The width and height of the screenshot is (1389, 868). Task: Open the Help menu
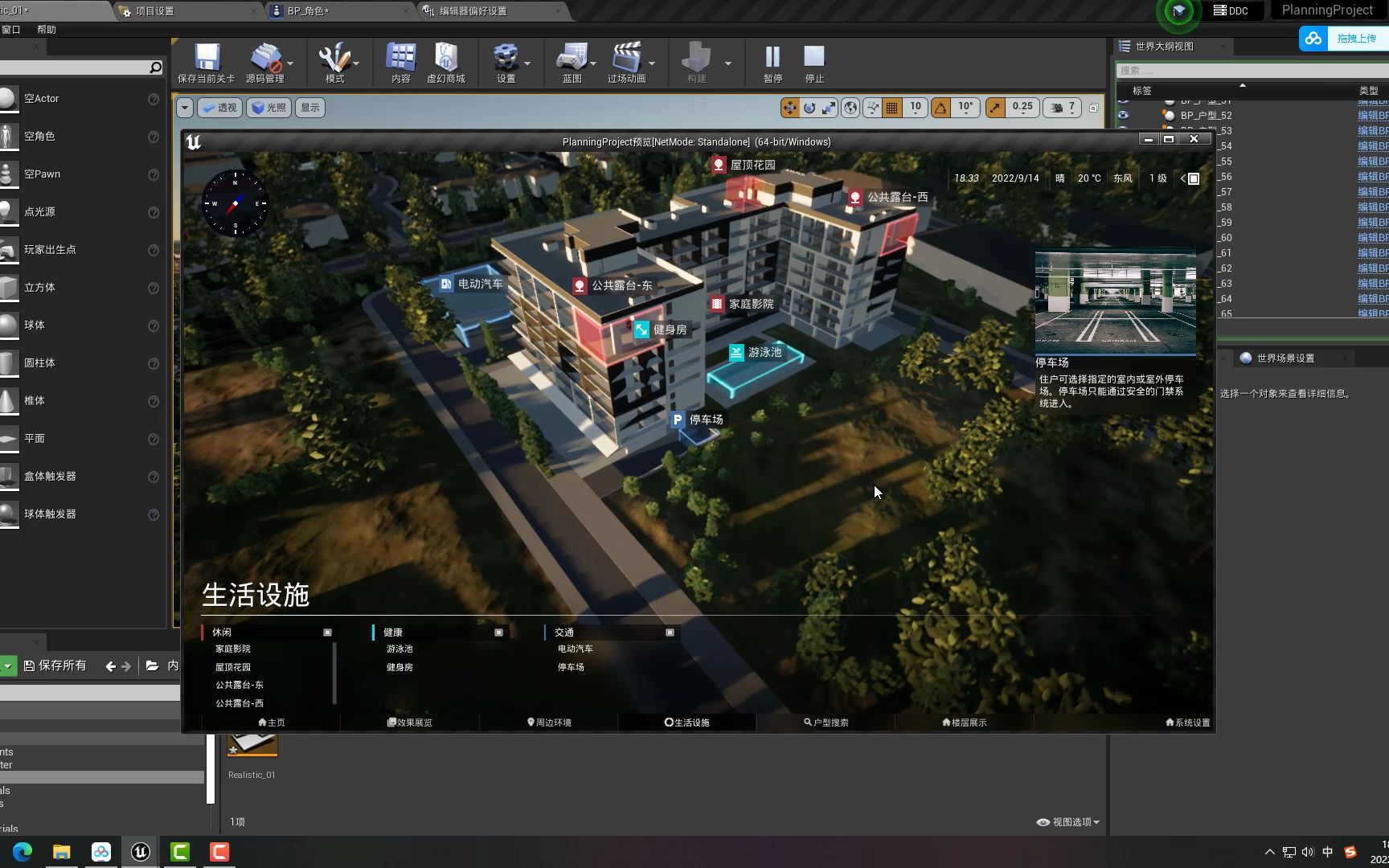[47, 30]
